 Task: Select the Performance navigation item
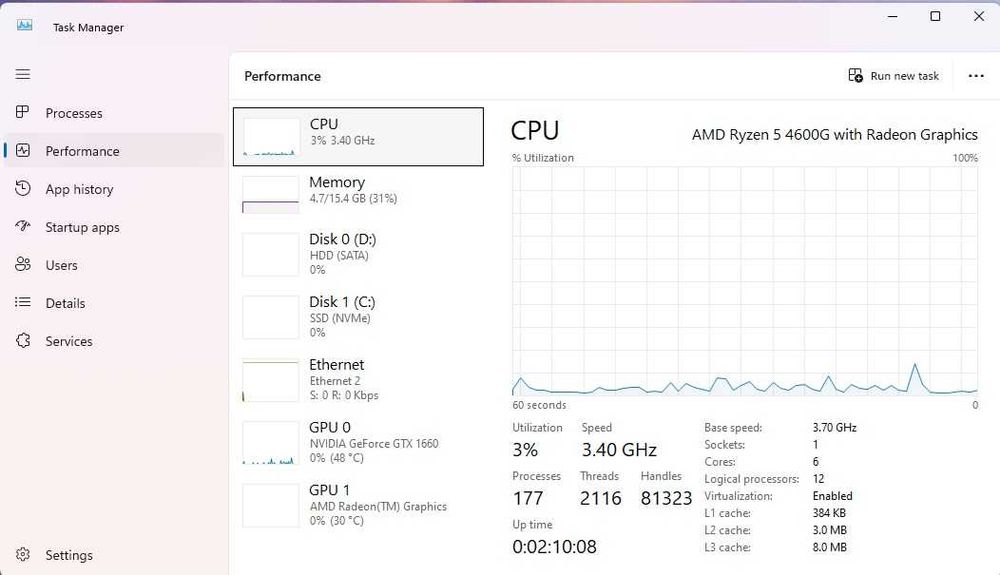(x=82, y=151)
